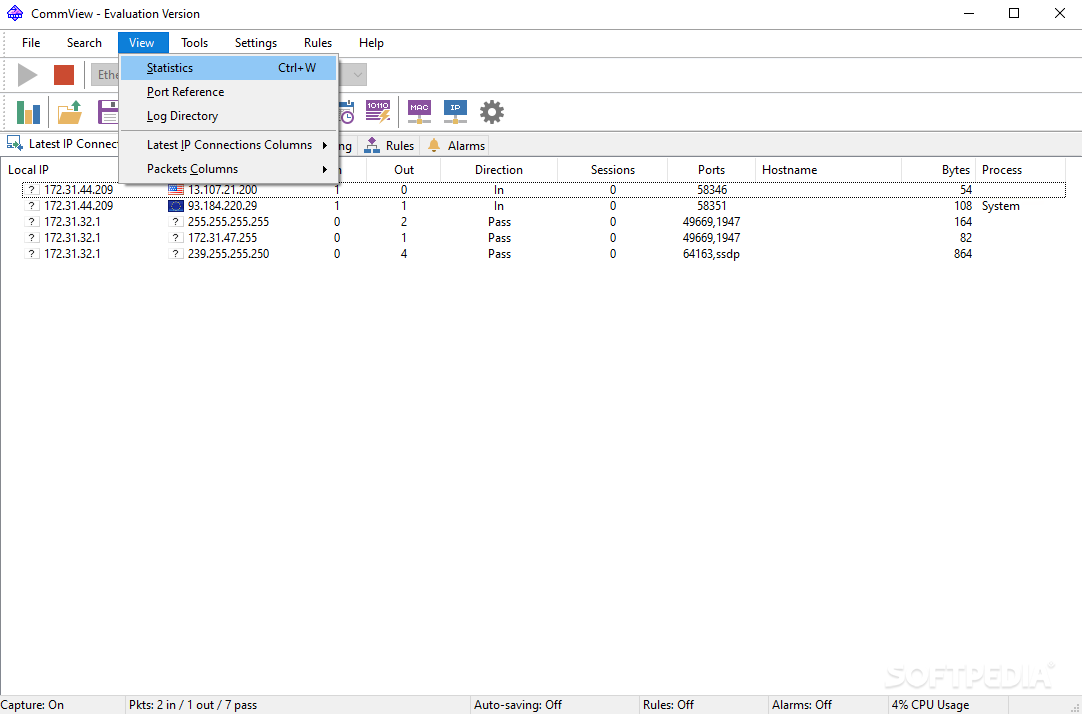1082x714 pixels.
Task: Sort by Sessions column header
Action: coord(613,170)
